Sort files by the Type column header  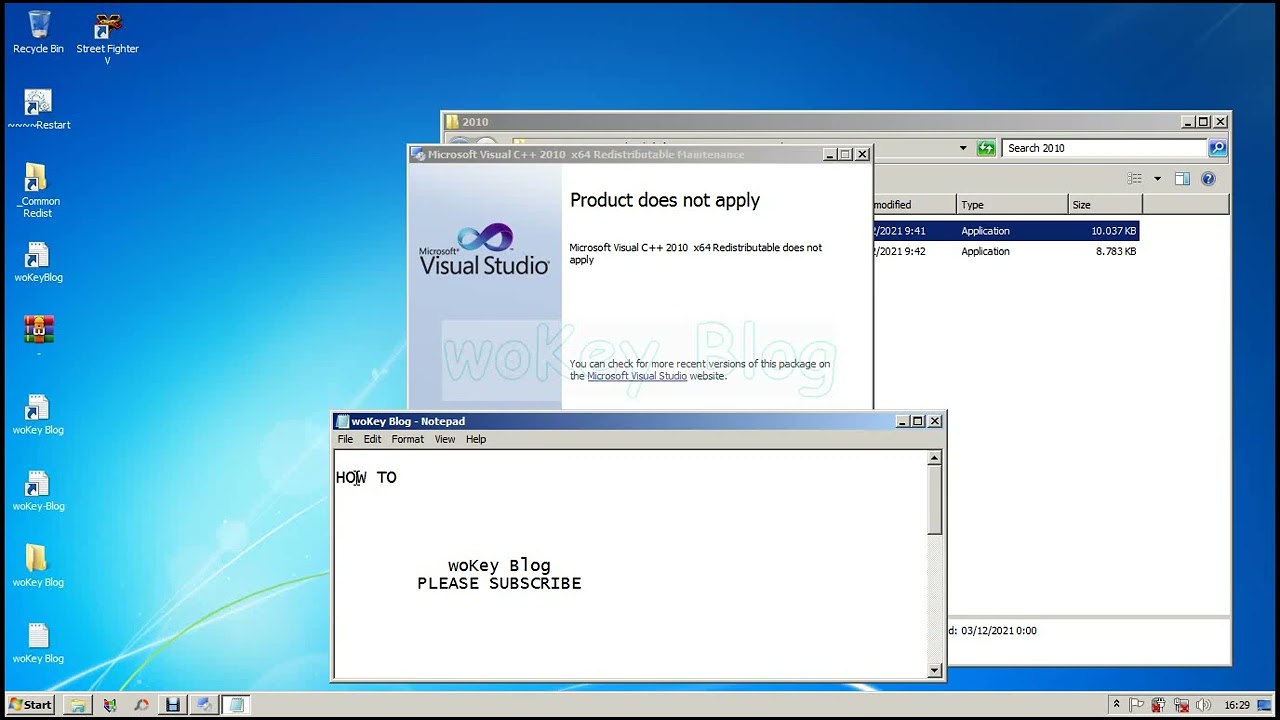(1012, 204)
